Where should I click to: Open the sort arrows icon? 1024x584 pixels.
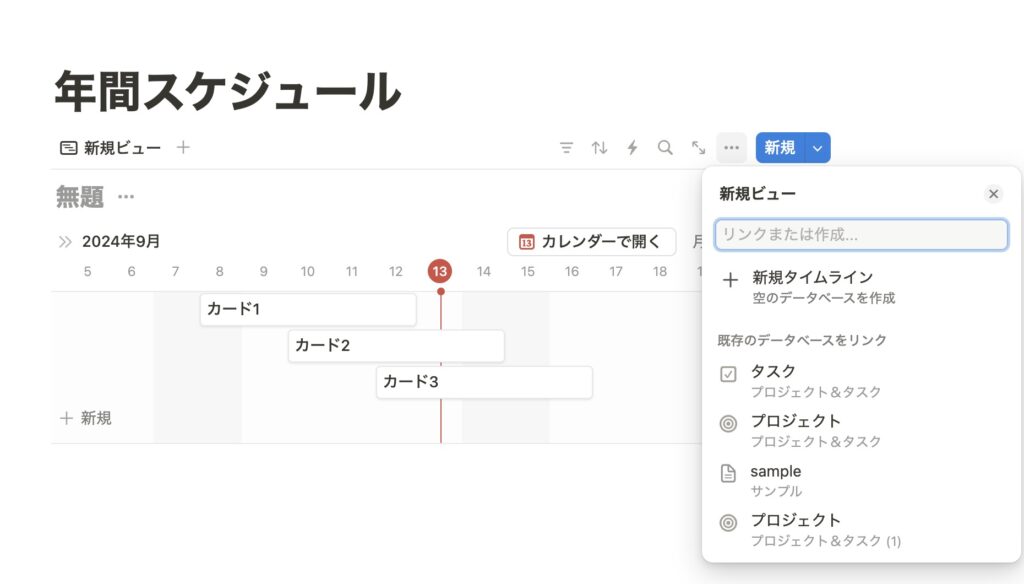coord(599,148)
